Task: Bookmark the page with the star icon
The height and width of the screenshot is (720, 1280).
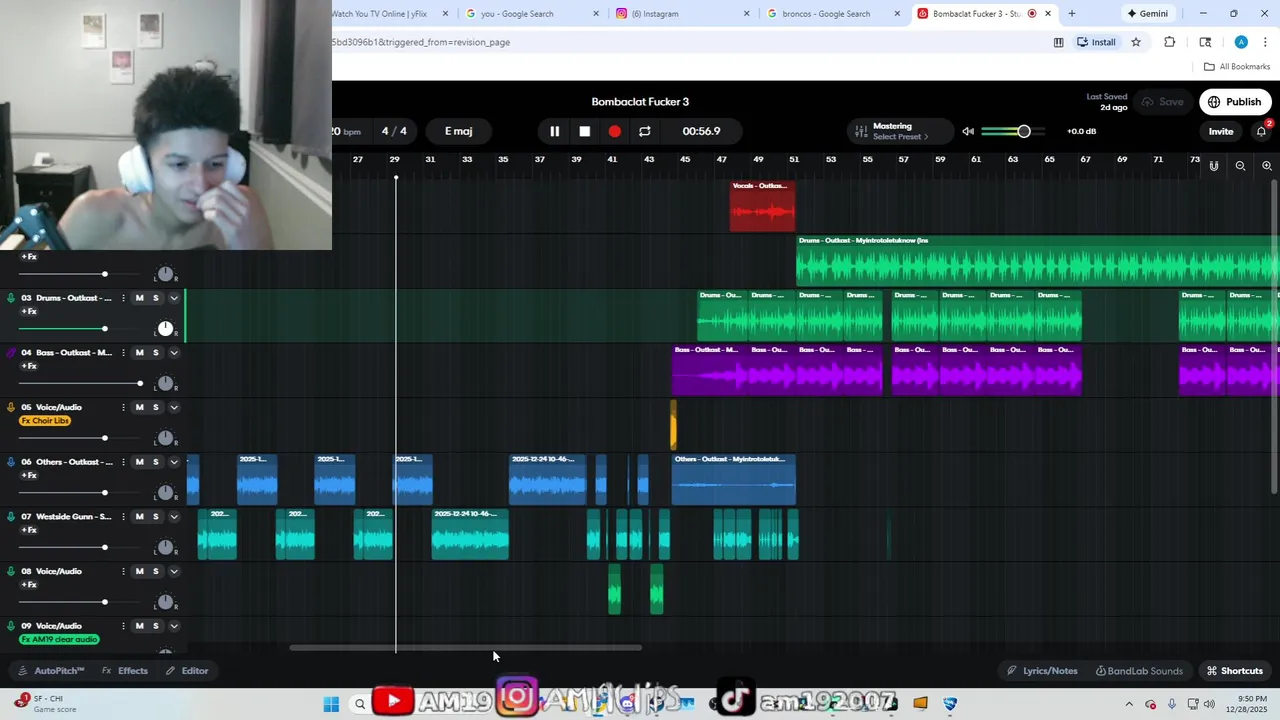Action: (1136, 42)
